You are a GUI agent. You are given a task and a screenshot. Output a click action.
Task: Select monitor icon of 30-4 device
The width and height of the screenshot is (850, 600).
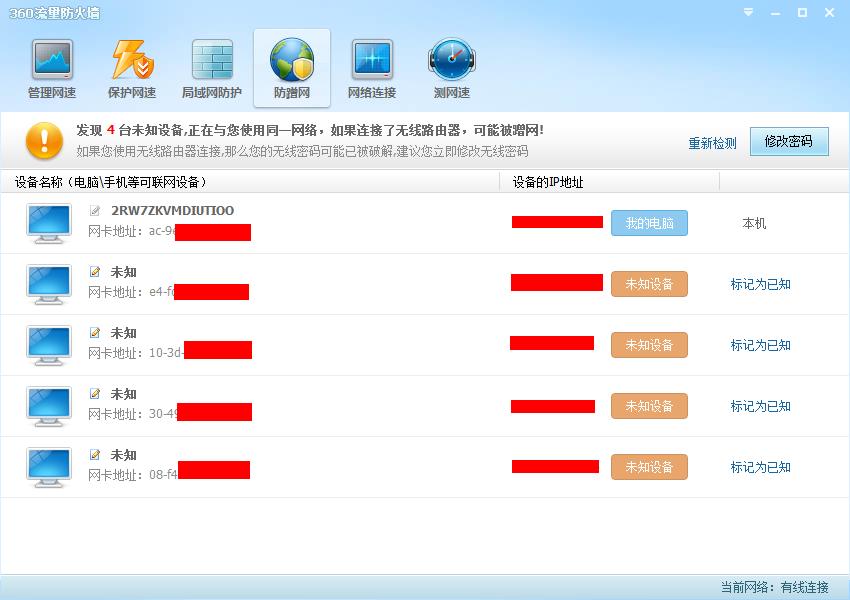tap(49, 407)
